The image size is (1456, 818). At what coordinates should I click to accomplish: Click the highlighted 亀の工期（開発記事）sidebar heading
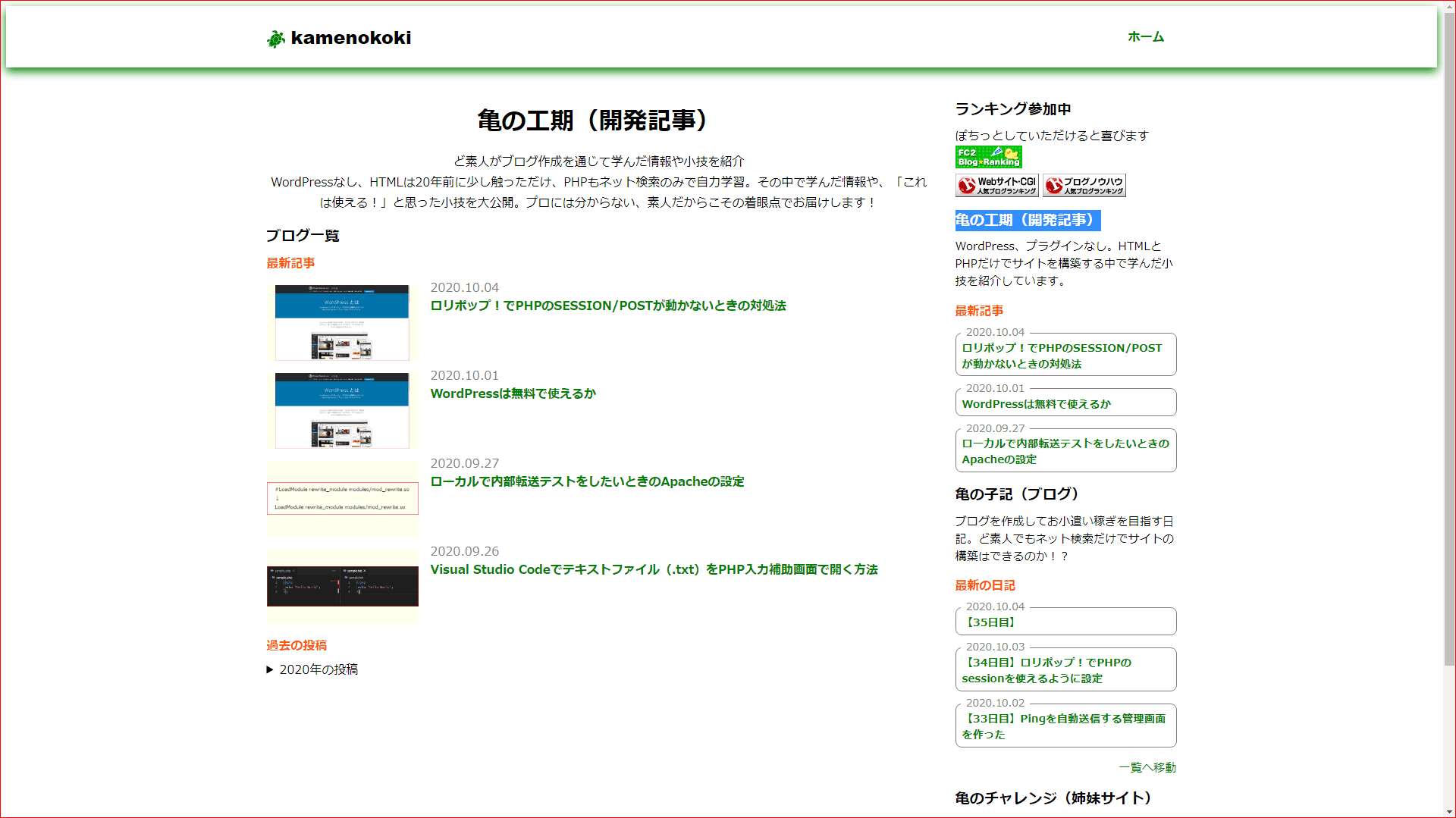[x=1027, y=221]
